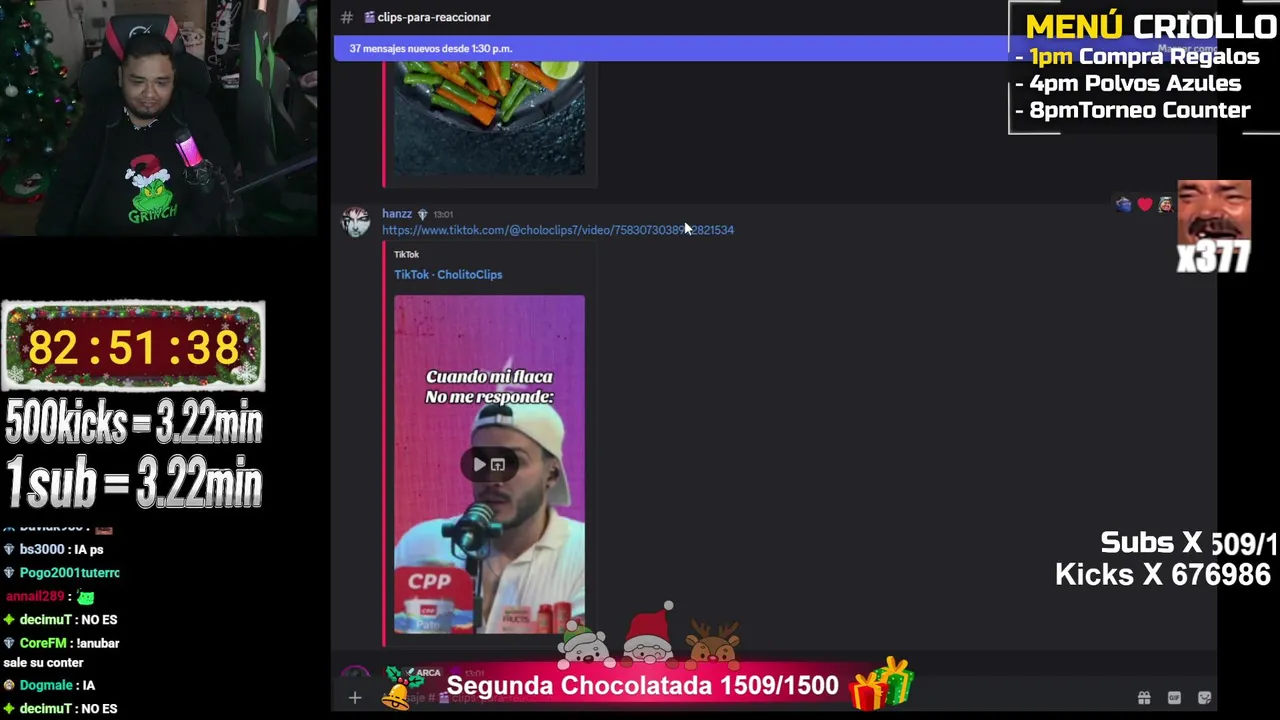Open the GIF picker
This screenshot has height=720, width=1280.
(x=1174, y=698)
